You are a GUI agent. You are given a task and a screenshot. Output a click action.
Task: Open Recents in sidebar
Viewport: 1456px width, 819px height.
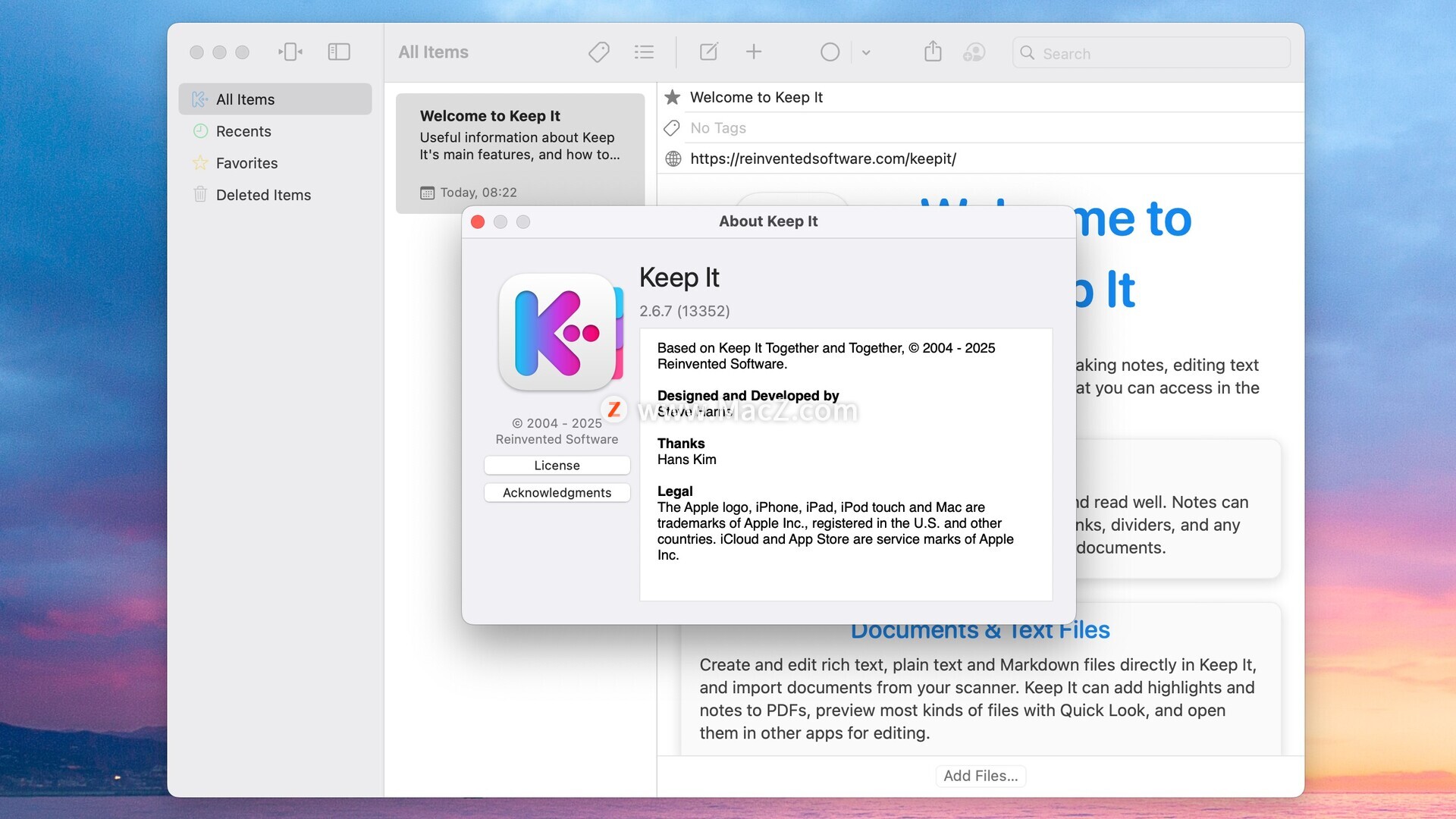275,131
